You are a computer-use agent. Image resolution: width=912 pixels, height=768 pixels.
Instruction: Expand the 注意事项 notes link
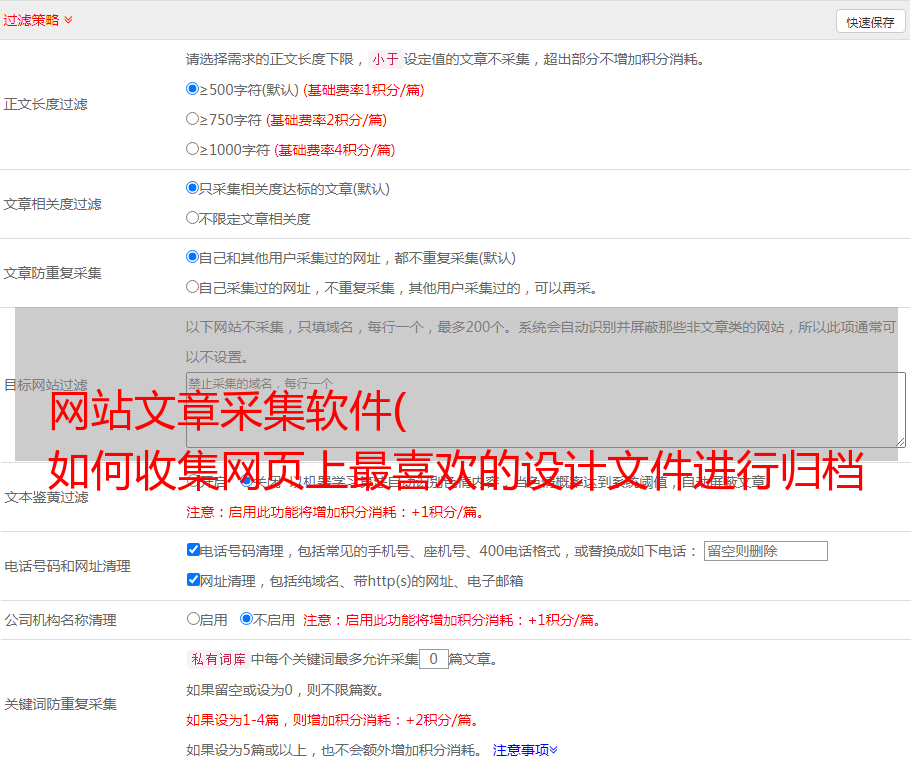[525, 750]
